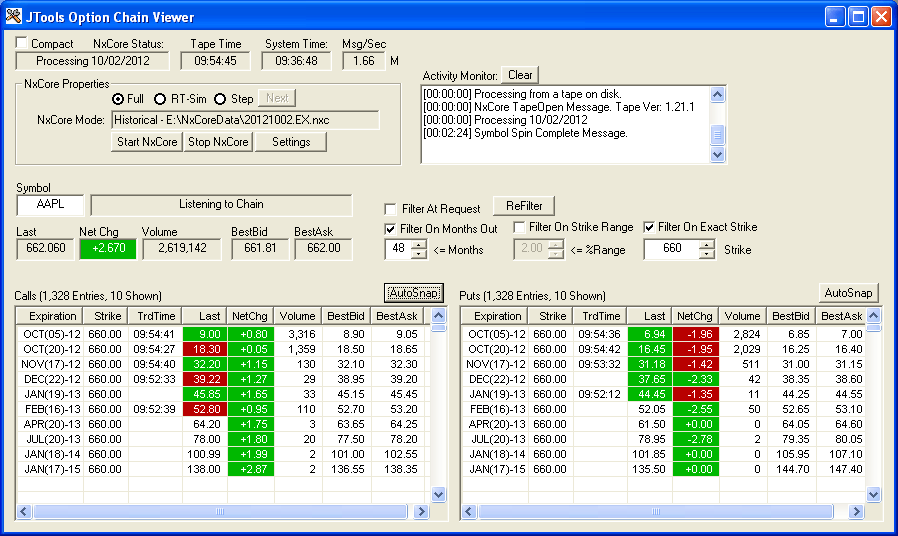Increase the Months value with up spinner
The height and width of the screenshot is (536, 898).
[419, 245]
